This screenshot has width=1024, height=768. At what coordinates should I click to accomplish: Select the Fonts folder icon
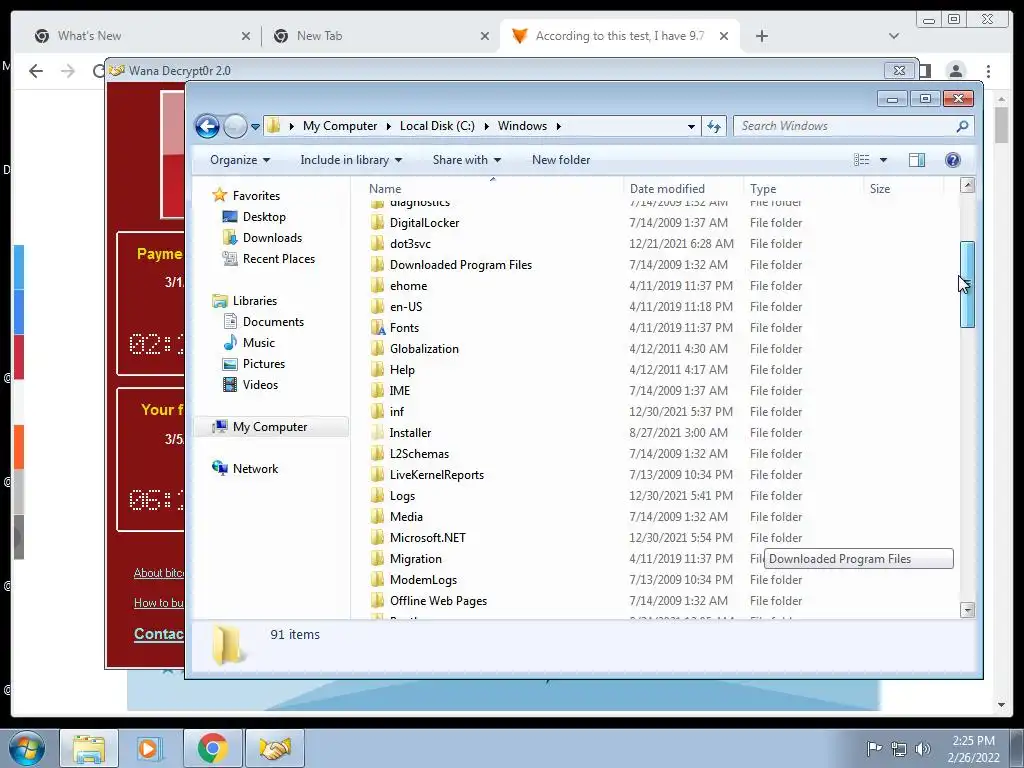(x=377, y=328)
